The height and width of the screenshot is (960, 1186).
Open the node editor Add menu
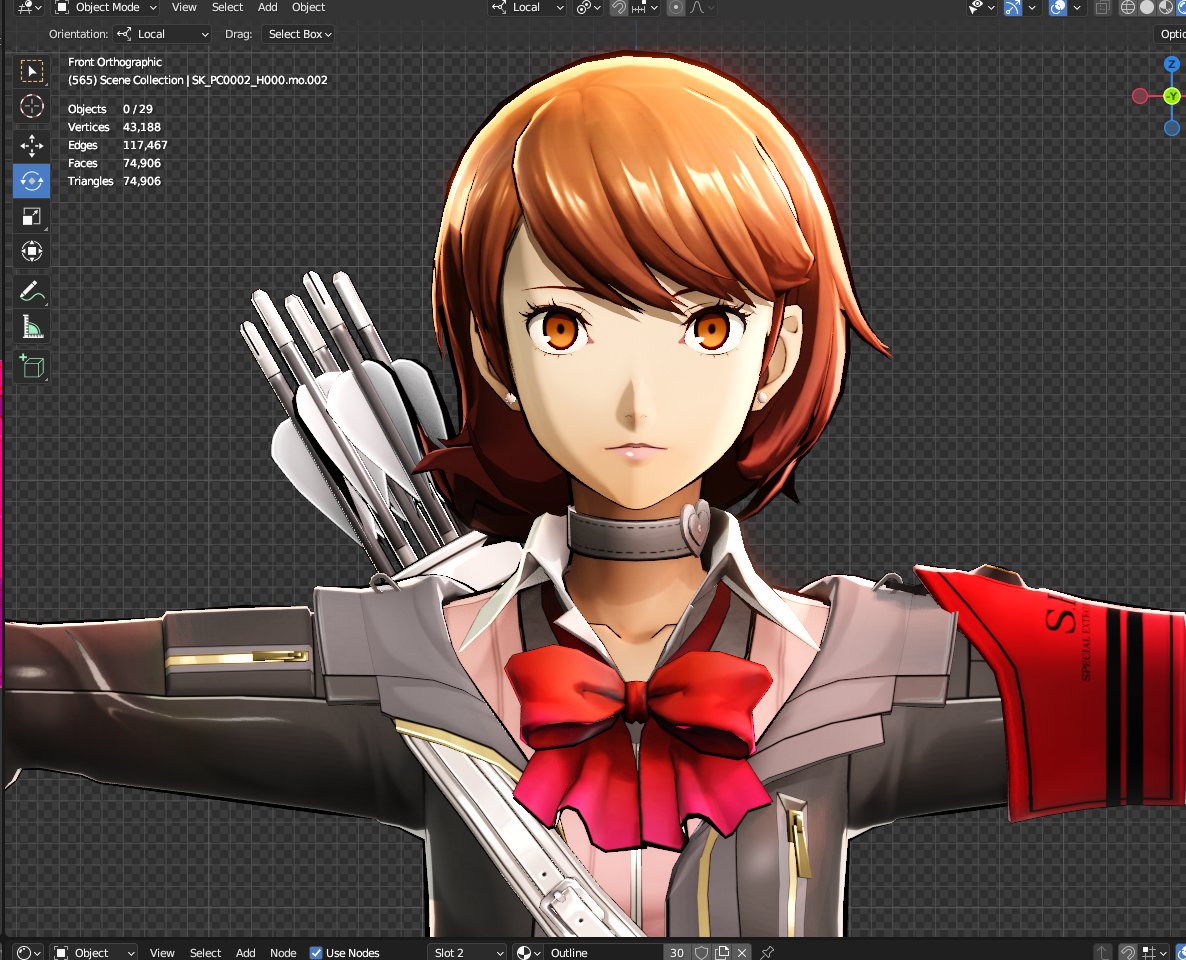(245, 952)
